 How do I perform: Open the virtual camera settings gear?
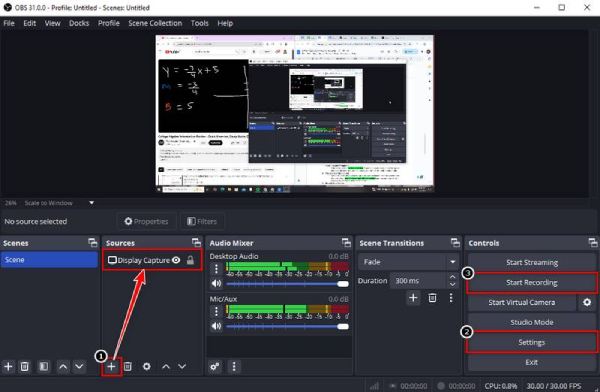point(587,302)
